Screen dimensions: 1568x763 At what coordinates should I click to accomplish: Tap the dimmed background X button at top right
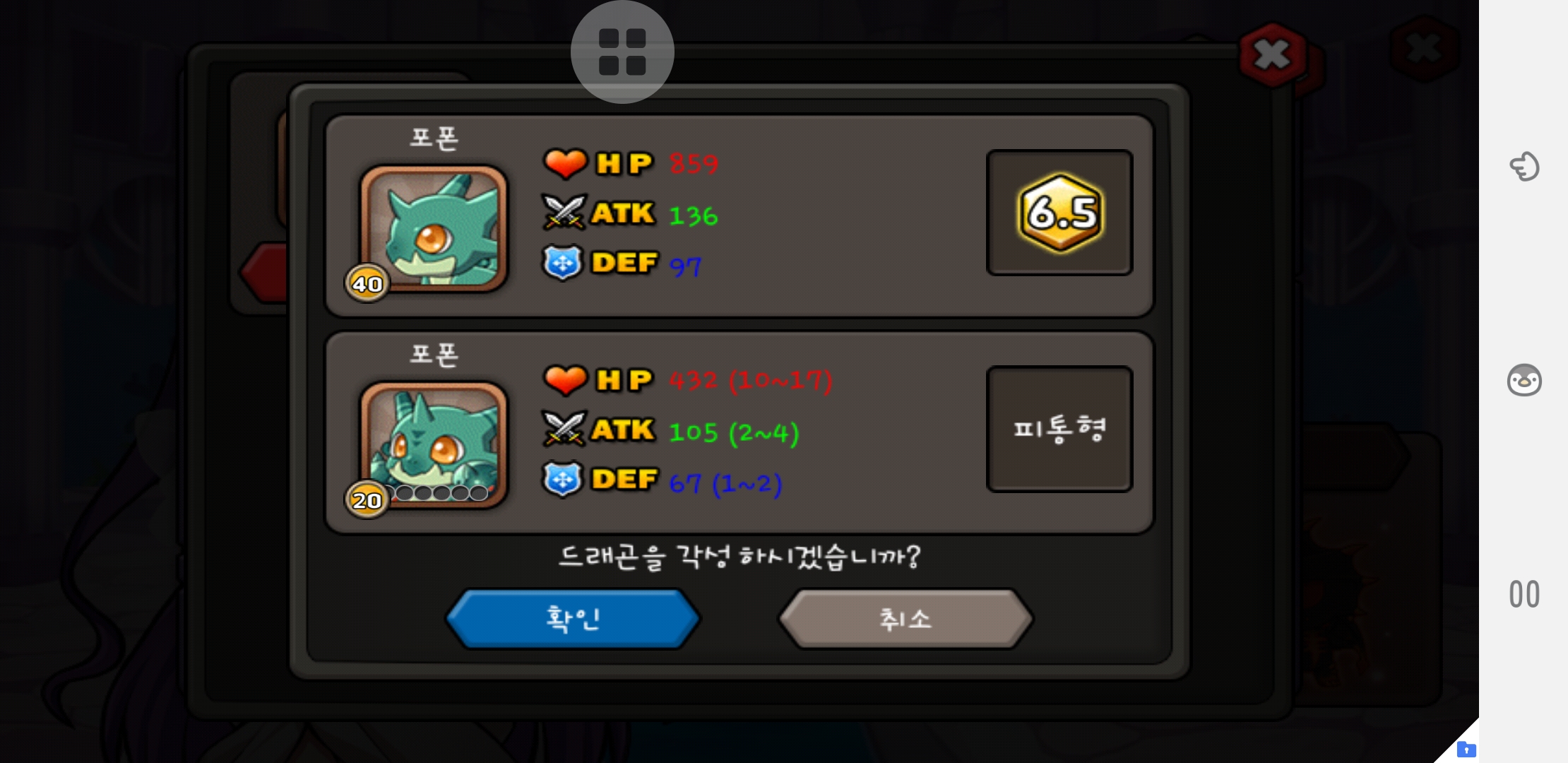tap(1424, 49)
